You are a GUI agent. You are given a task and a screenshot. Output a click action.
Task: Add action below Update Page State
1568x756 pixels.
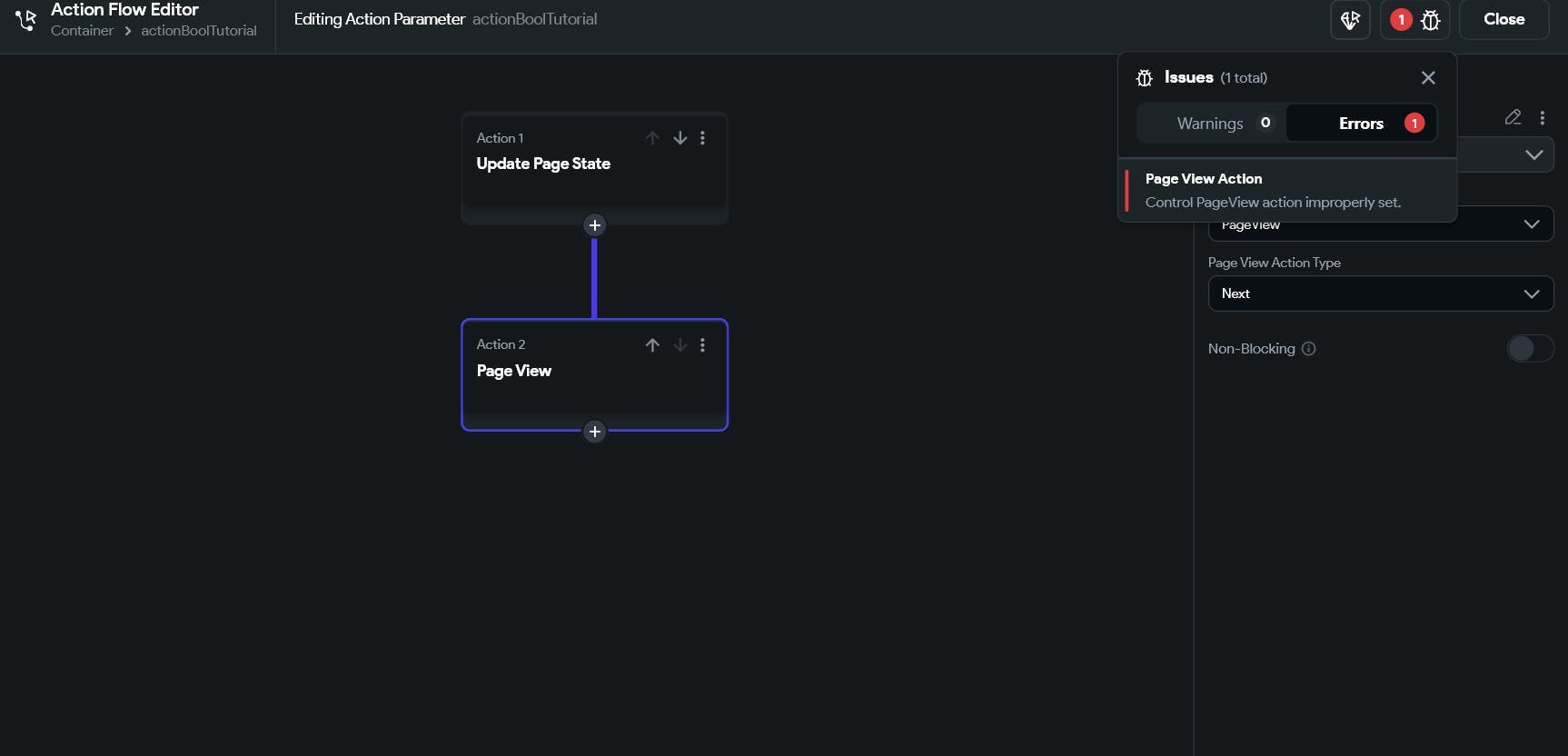[594, 225]
